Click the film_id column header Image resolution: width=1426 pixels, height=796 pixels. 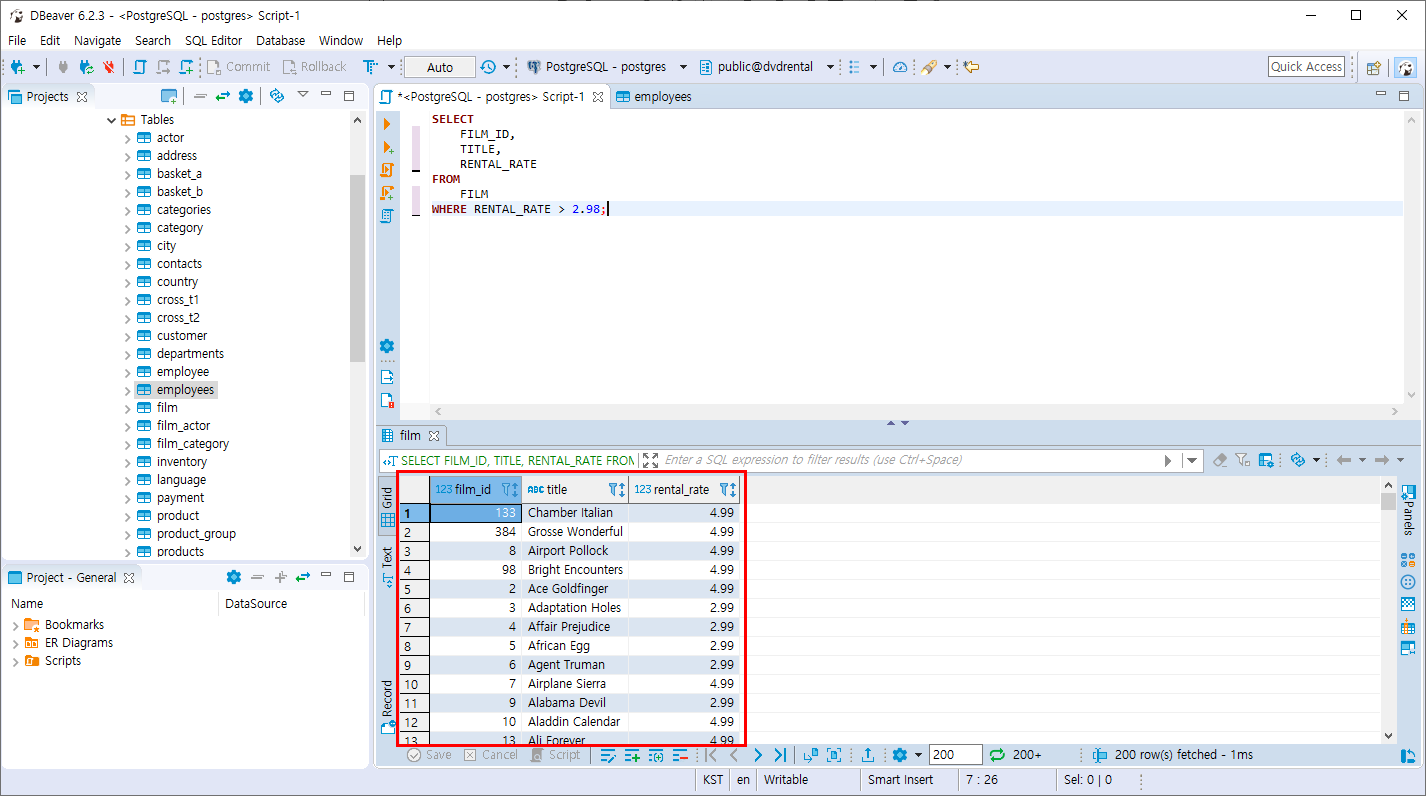click(x=475, y=489)
